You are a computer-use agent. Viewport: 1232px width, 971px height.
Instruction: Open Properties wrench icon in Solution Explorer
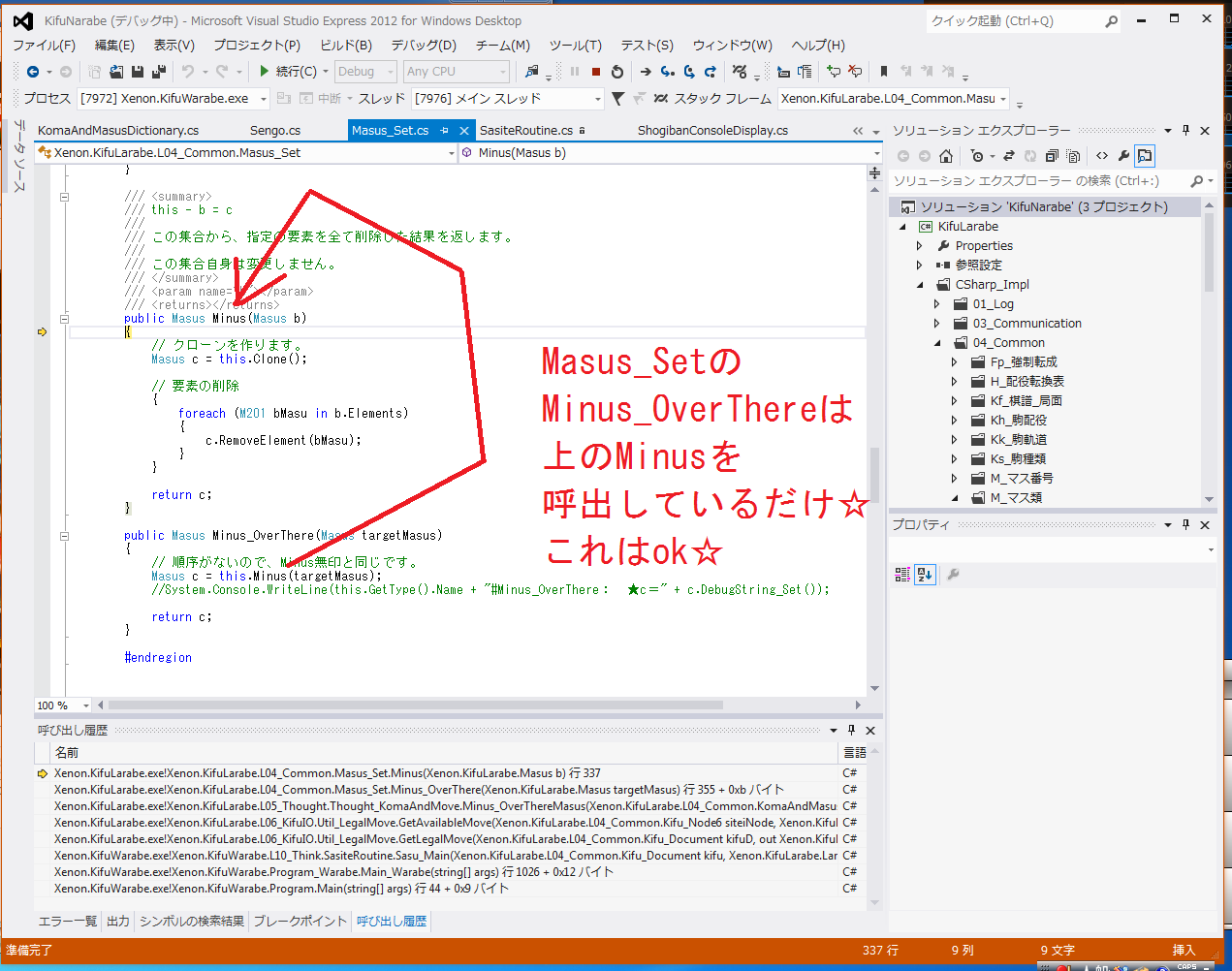tap(1123, 156)
